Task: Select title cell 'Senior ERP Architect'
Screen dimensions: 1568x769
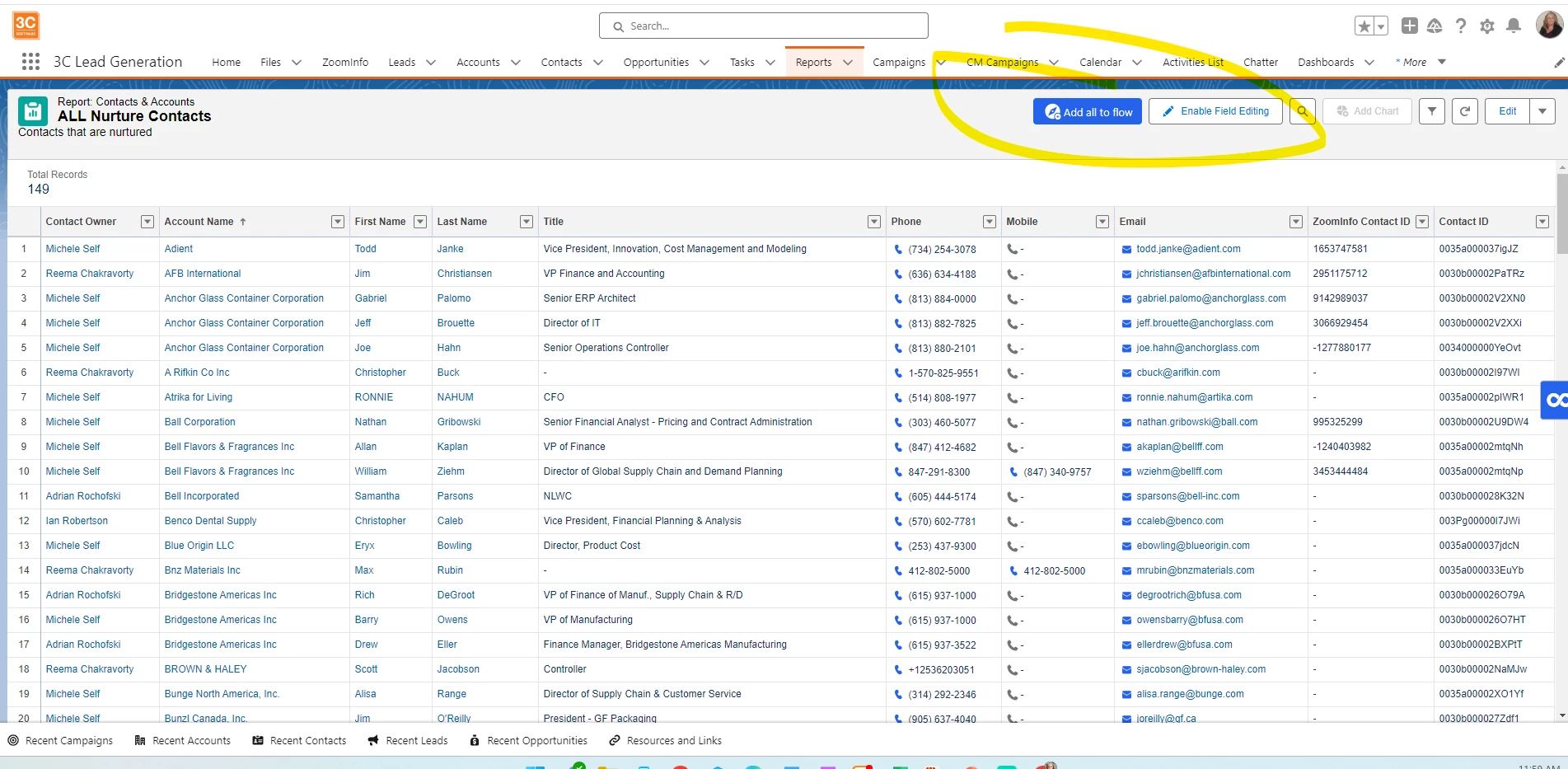Action: [590, 298]
